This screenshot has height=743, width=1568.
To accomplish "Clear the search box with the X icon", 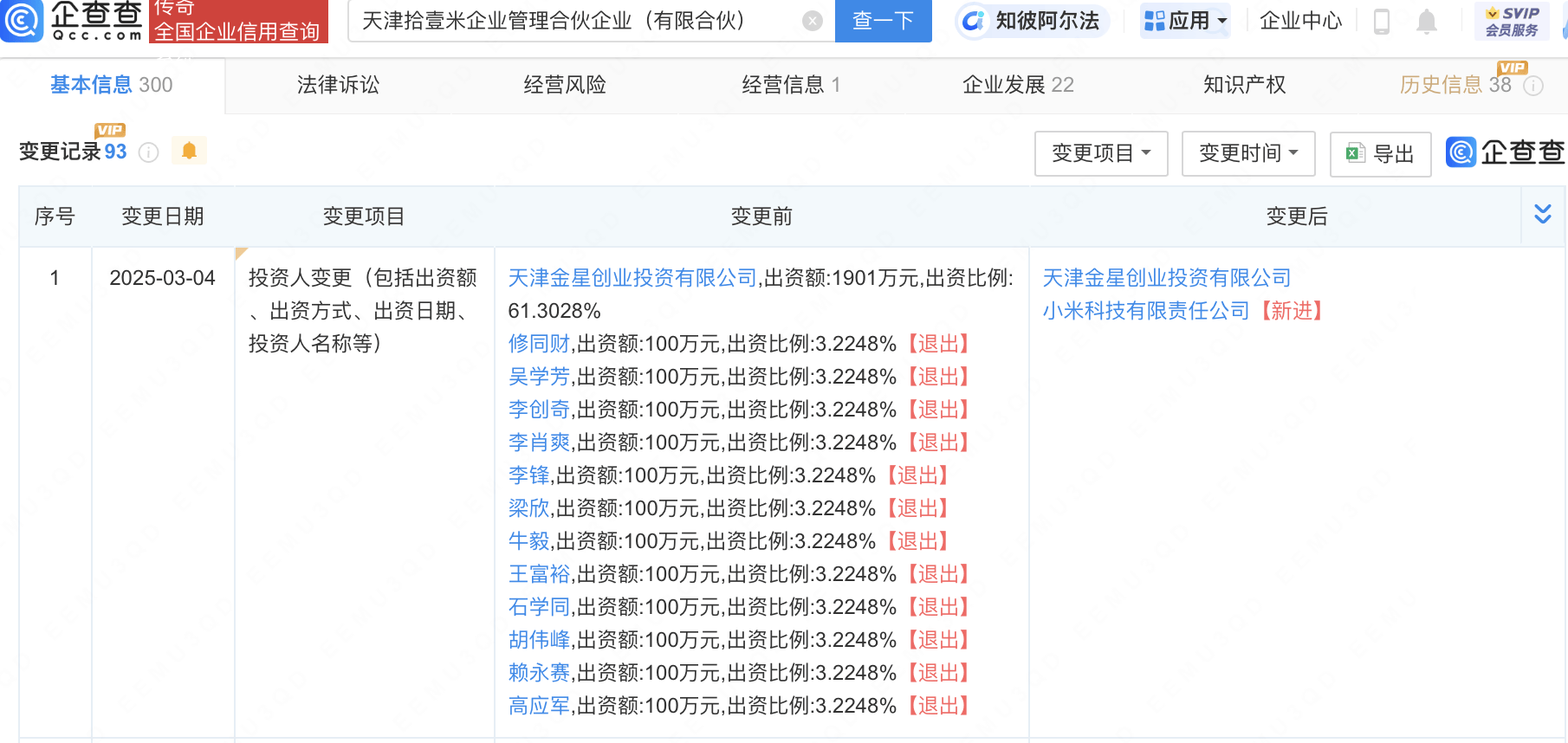I will pyautogui.click(x=812, y=21).
